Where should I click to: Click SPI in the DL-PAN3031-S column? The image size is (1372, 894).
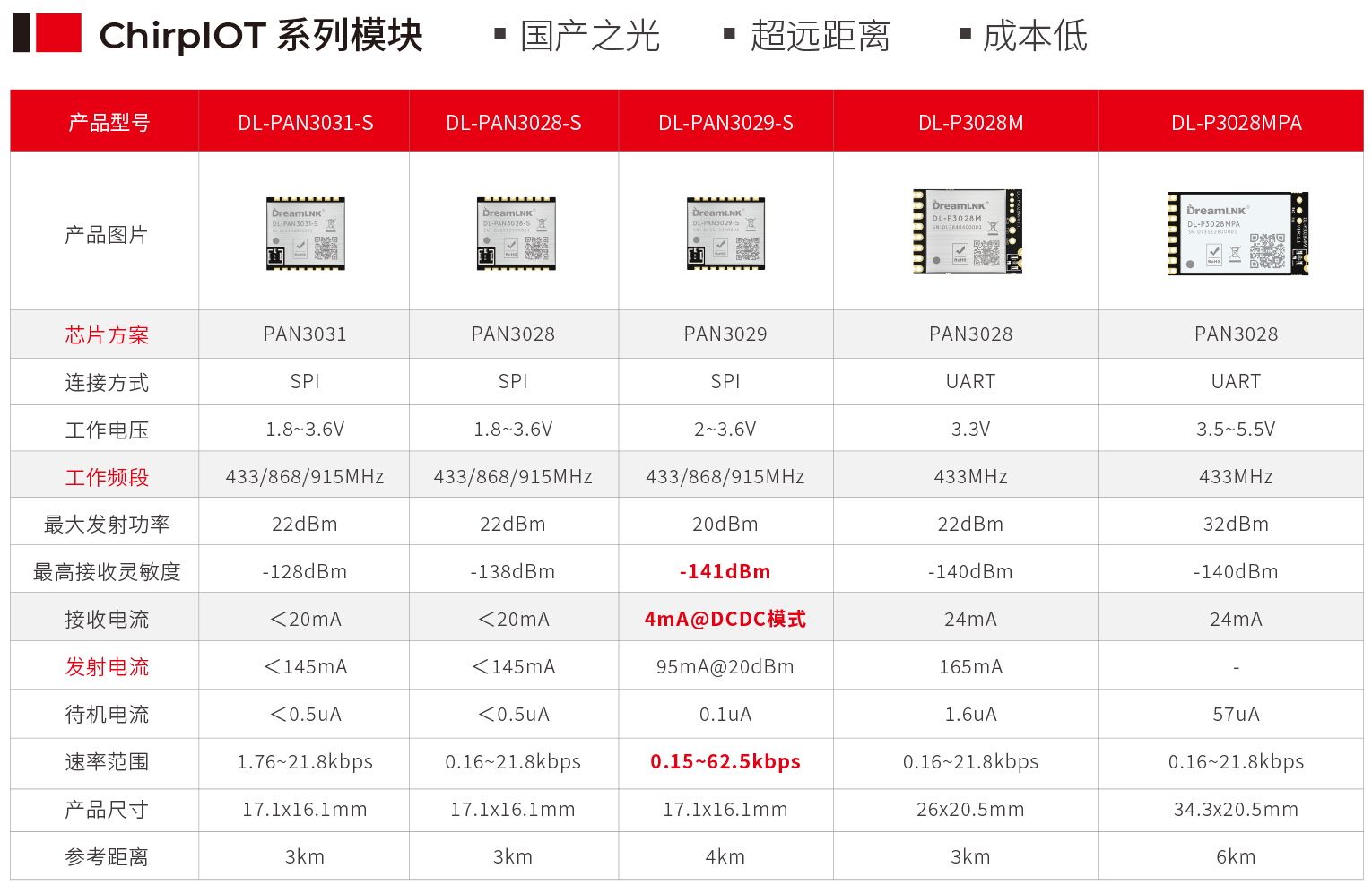[305, 382]
